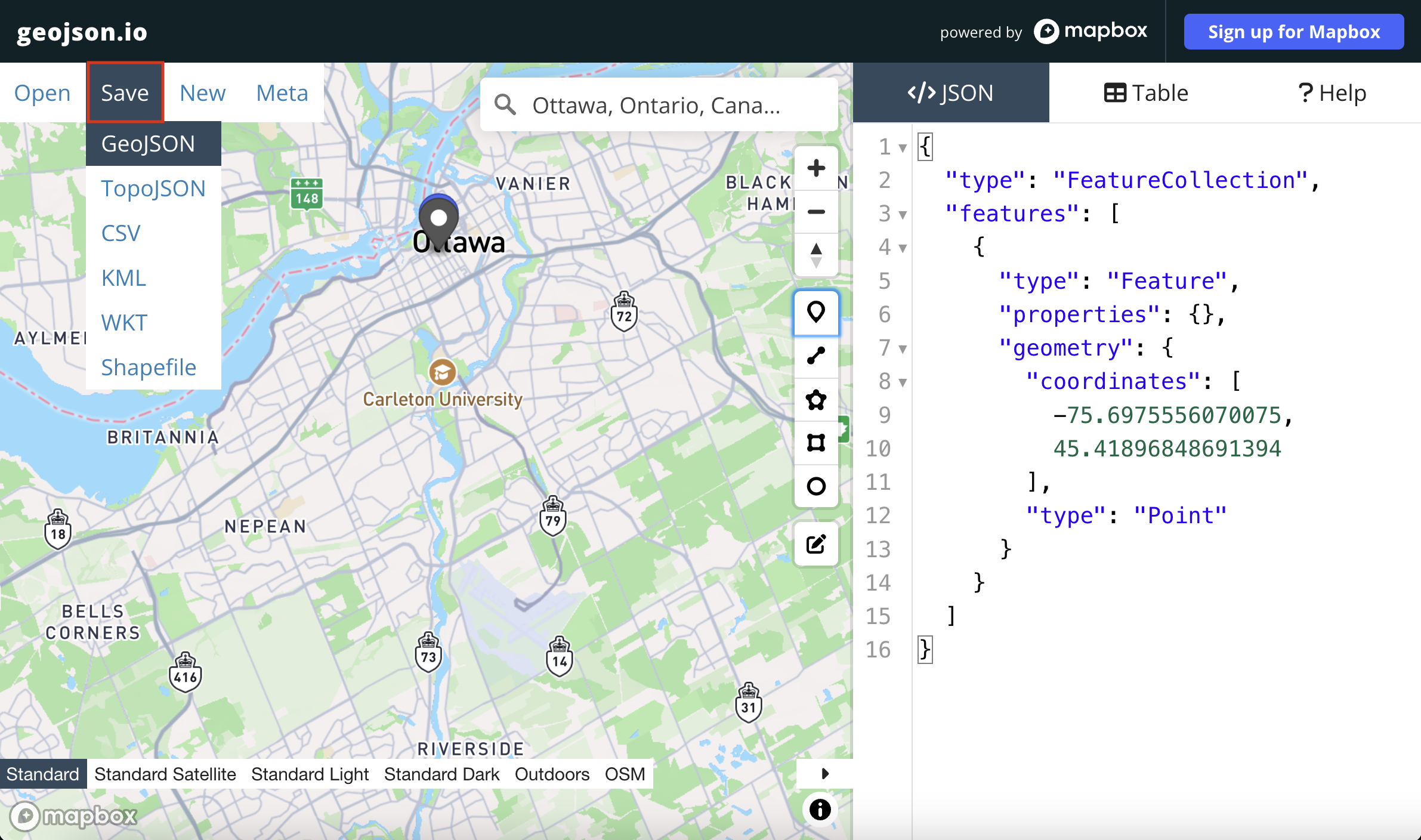Click Sign up for Mapbox button
Image resolution: width=1421 pixels, height=840 pixels.
pos(1293,32)
